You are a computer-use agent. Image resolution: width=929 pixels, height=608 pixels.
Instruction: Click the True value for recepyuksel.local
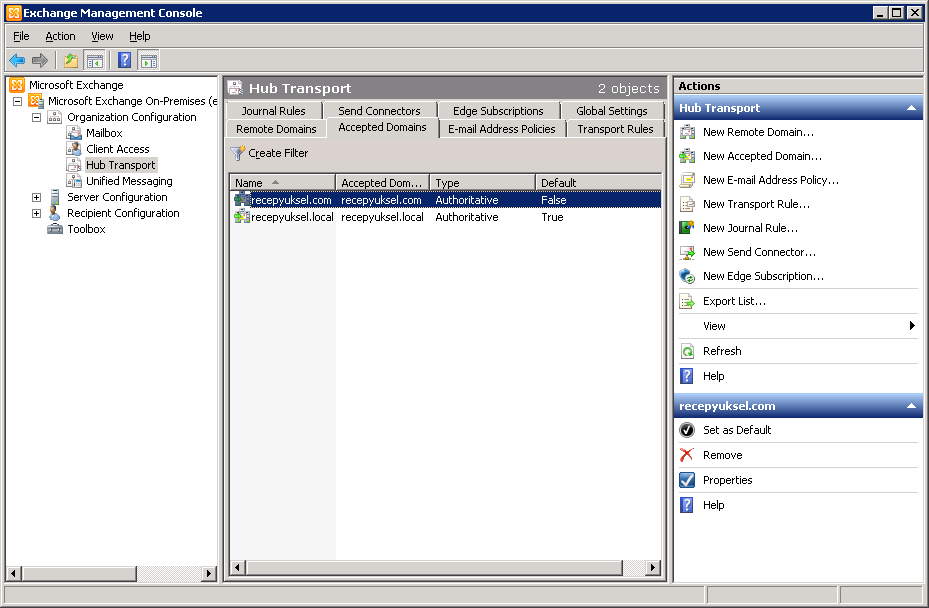point(552,217)
